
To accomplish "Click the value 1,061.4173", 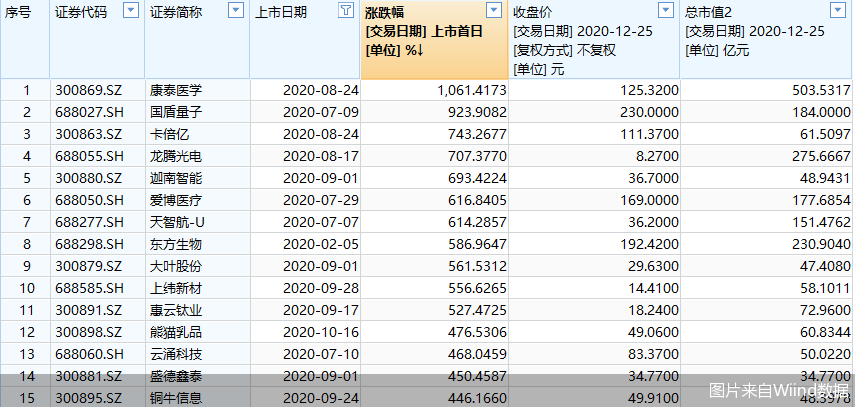I will coord(472,90).
